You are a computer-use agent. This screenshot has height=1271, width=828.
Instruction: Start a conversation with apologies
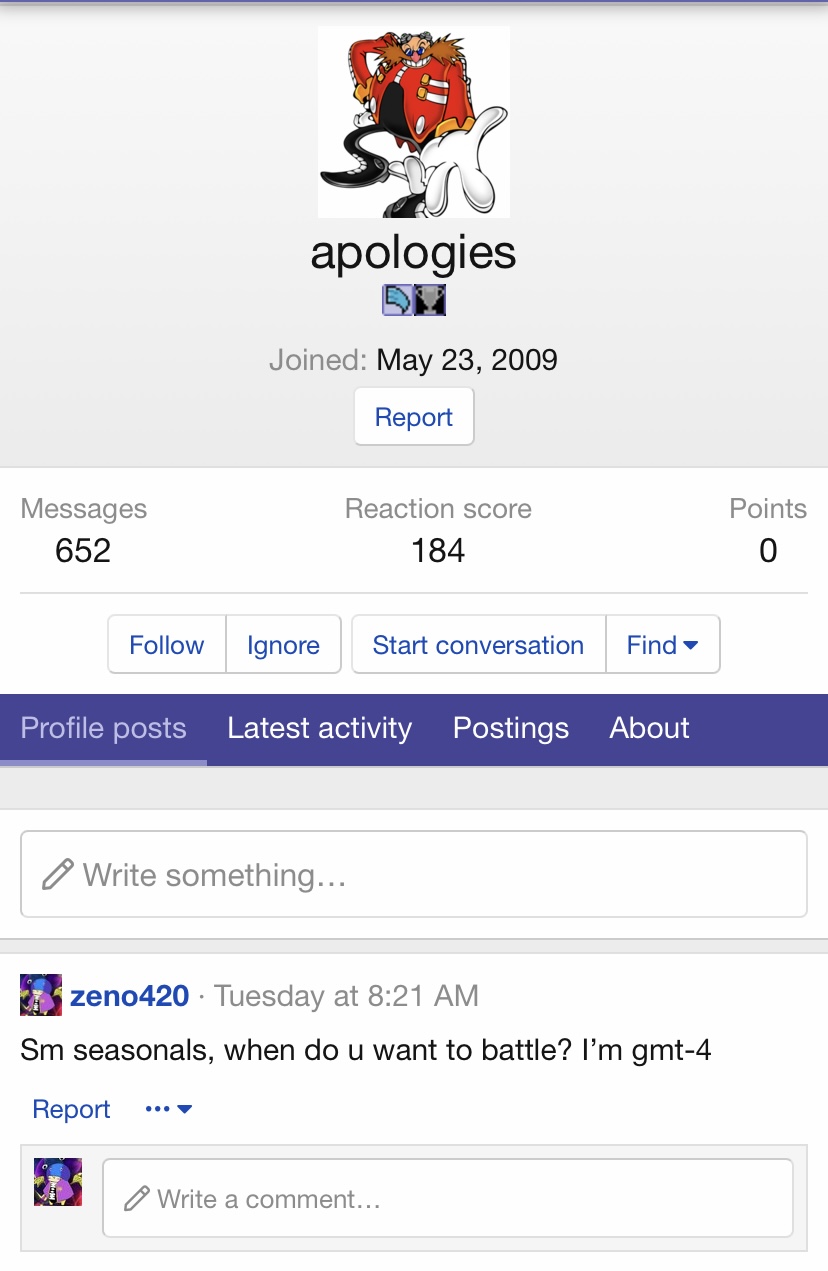(x=478, y=645)
